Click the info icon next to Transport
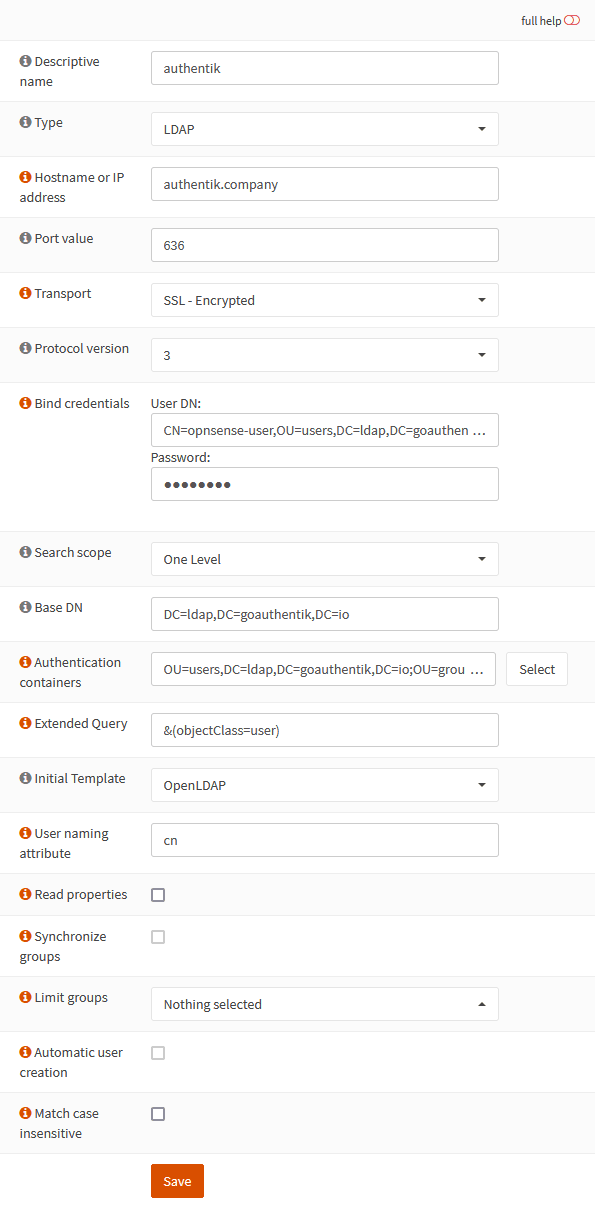The height and width of the screenshot is (1208, 595). (25, 294)
